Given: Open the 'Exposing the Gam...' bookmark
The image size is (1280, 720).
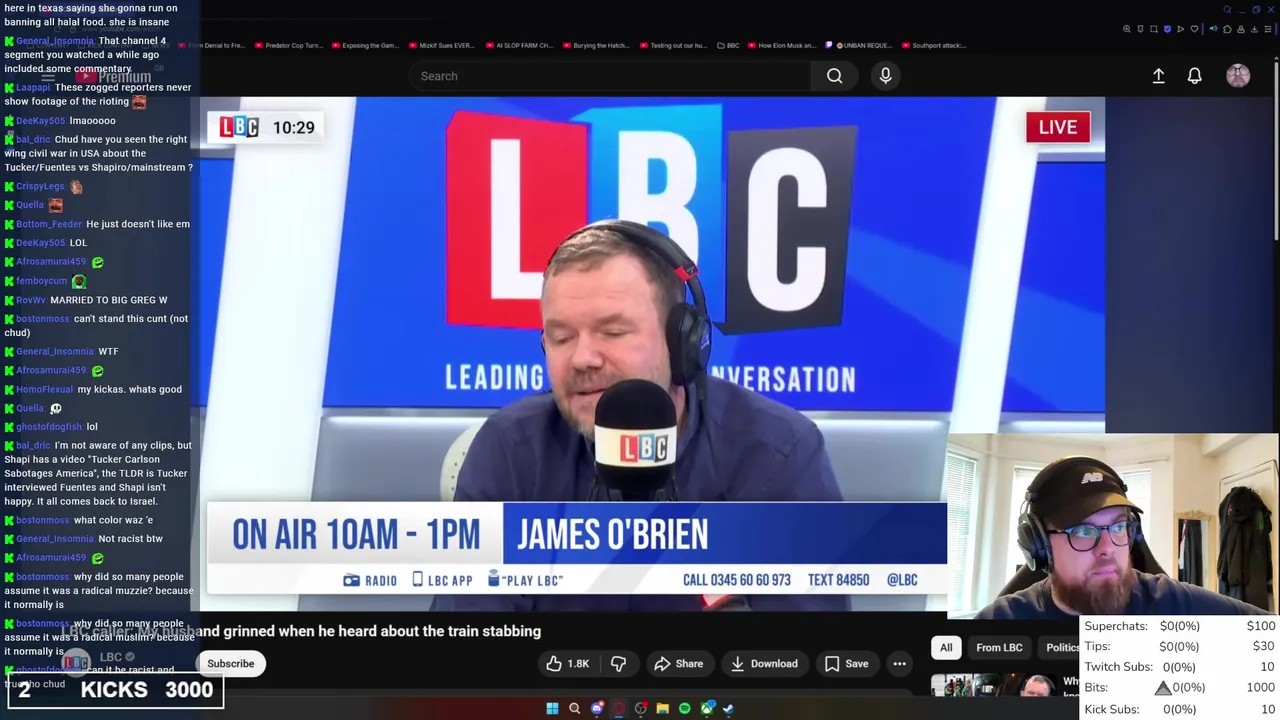Looking at the screenshot, I should (365, 45).
